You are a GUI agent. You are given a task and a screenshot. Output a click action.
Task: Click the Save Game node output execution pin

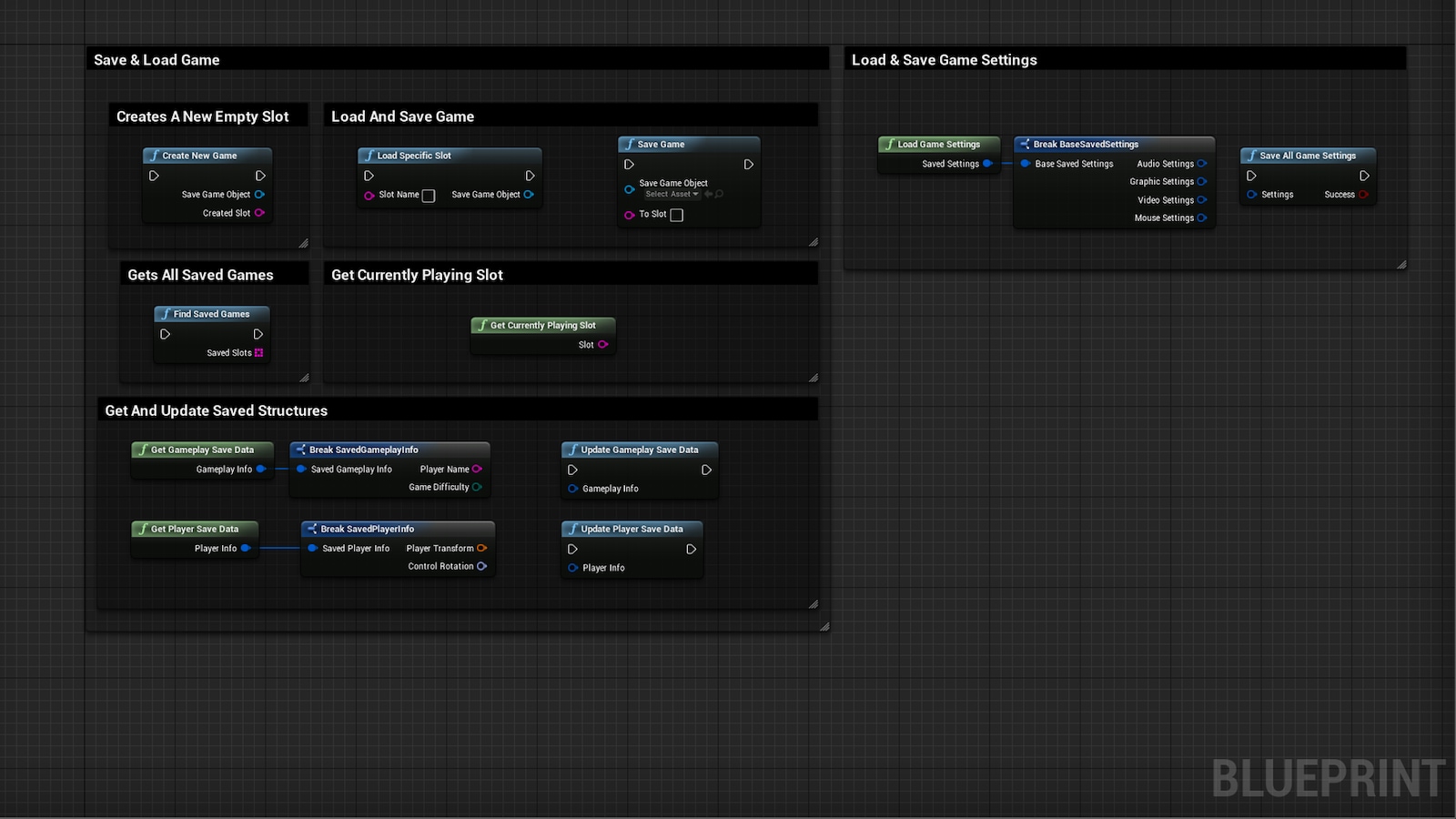tap(748, 165)
